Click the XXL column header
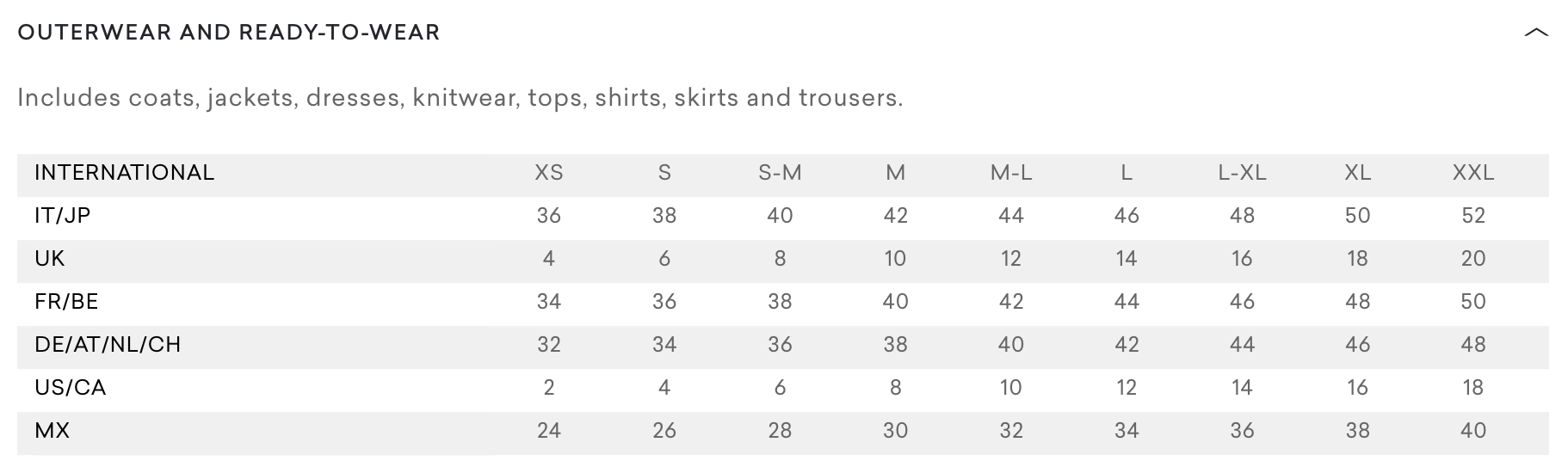1568x473 pixels. pos(1473,173)
